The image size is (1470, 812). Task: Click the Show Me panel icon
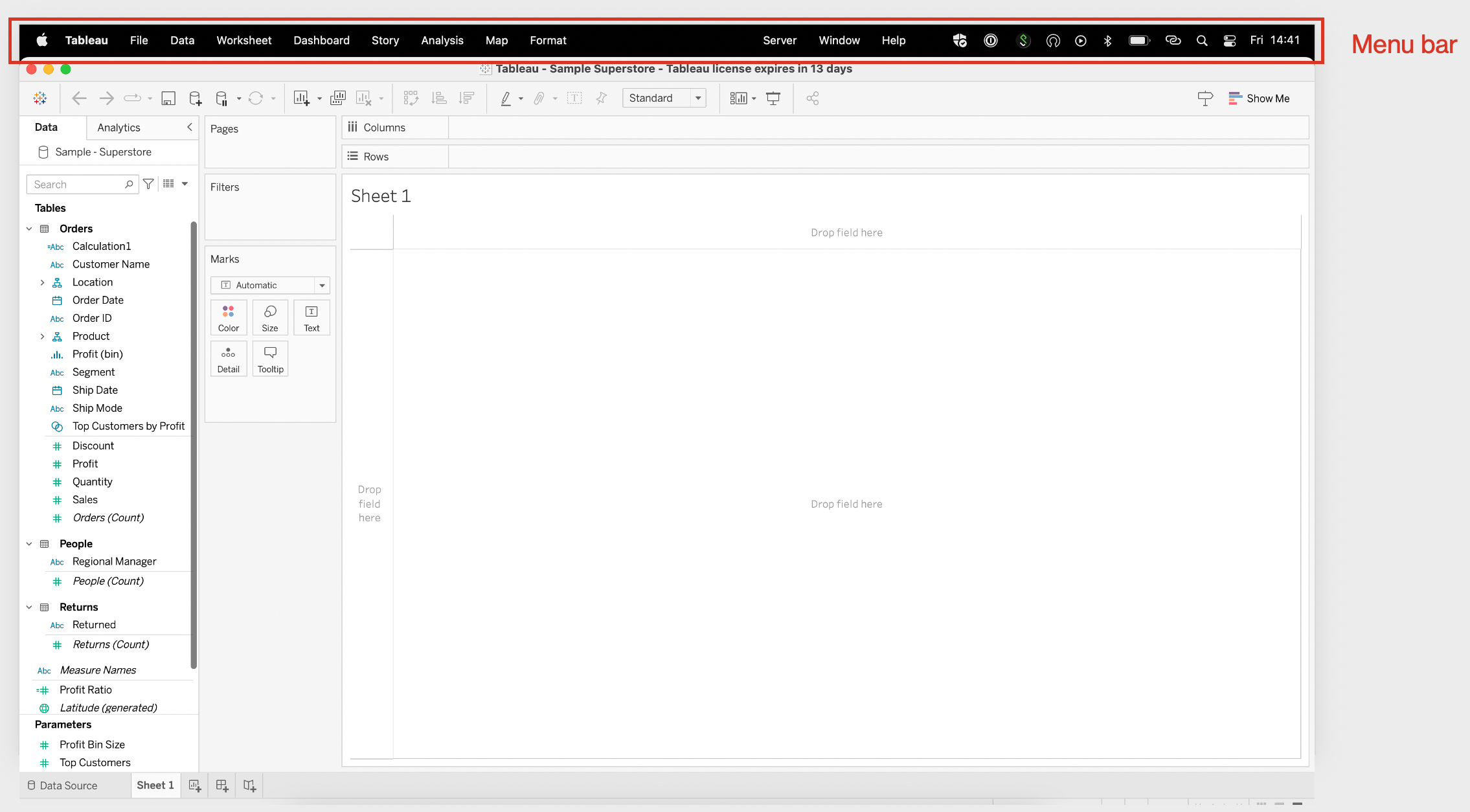1235,98
